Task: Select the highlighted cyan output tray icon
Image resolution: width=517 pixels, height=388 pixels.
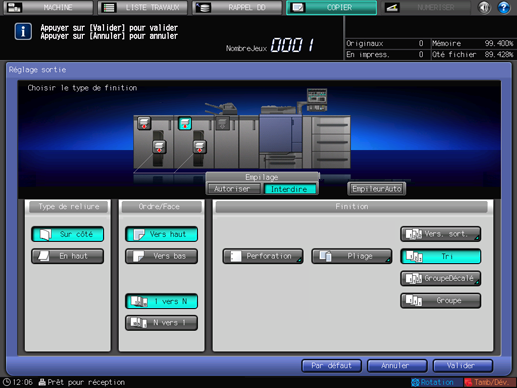Action: [185, 123]
